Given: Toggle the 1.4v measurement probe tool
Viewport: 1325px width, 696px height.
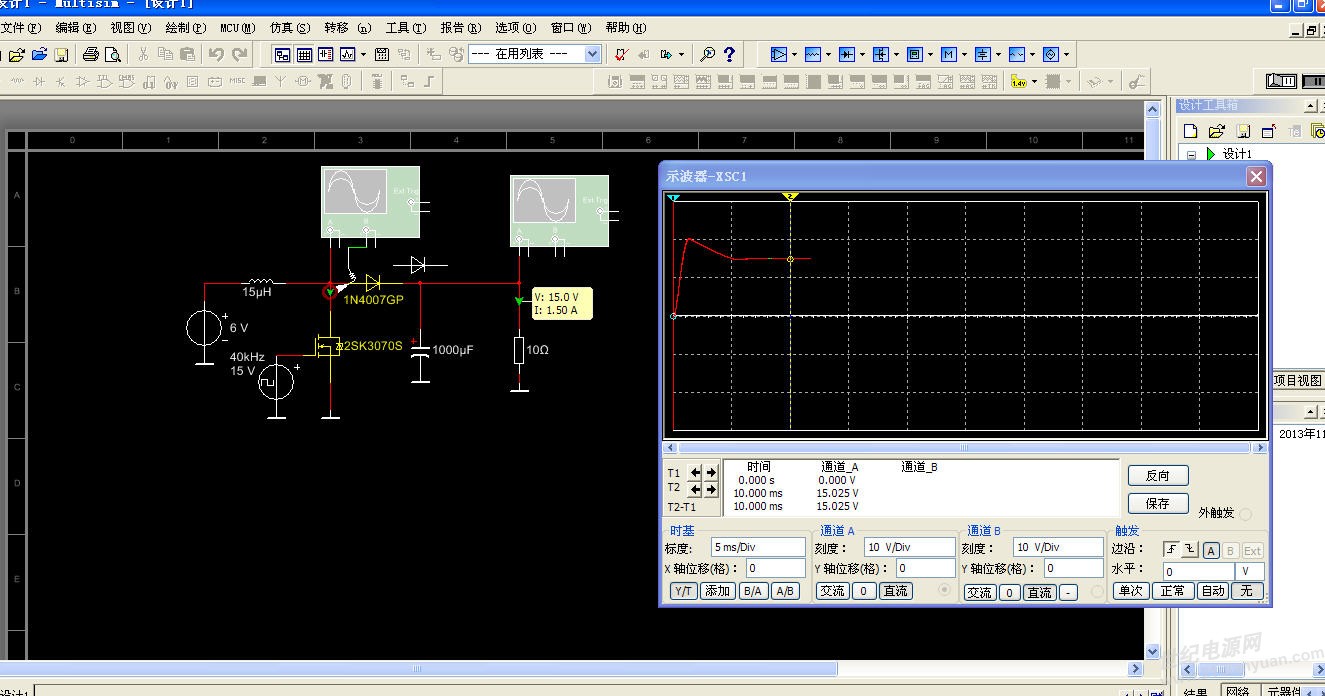Looking at the screenshot, I should (1019, 81).
